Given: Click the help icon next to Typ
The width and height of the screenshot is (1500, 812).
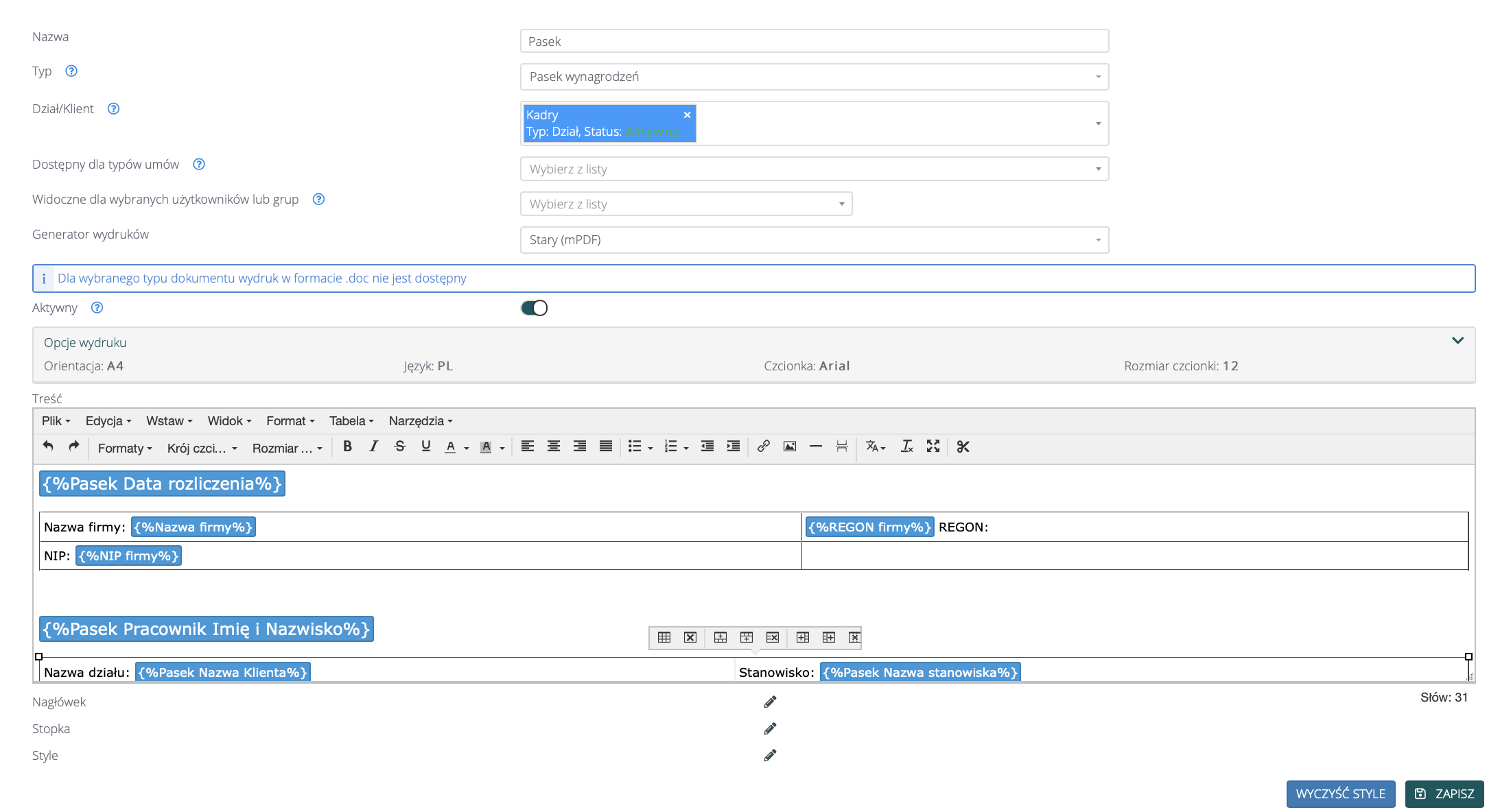Looking at the screenshot, I should 71,71.
